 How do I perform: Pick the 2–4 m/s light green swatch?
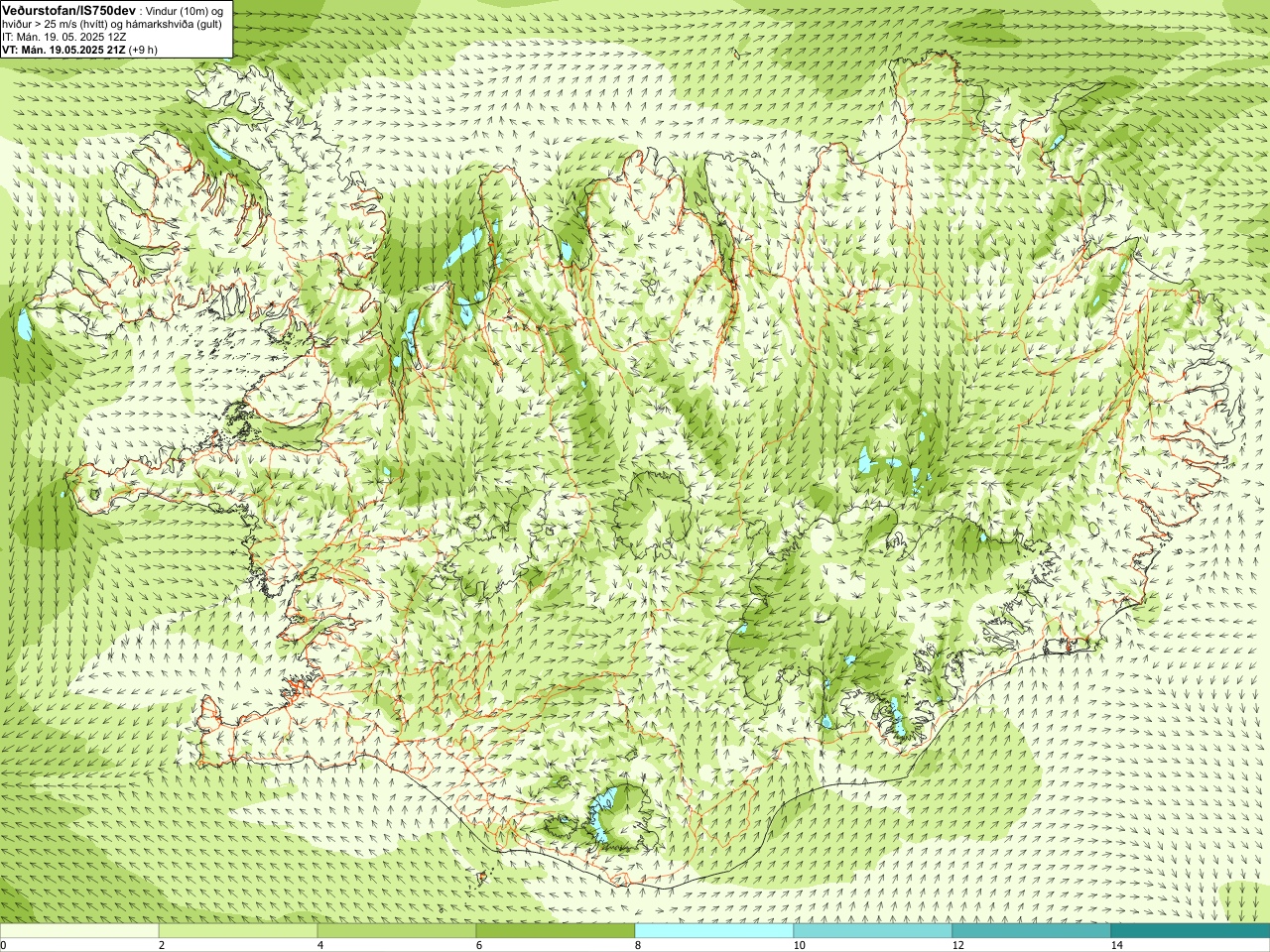238,931
